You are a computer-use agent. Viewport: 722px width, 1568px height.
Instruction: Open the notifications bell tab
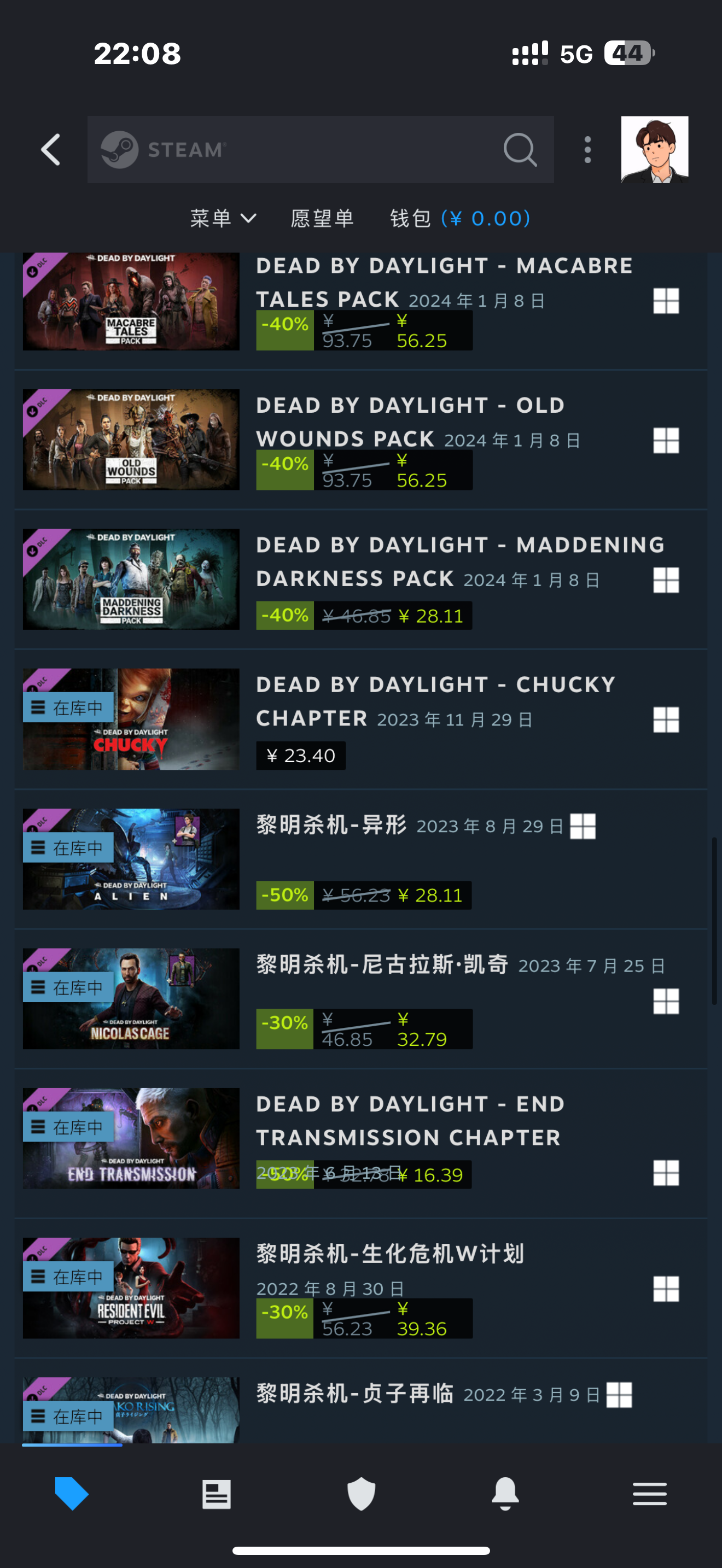505,1494
